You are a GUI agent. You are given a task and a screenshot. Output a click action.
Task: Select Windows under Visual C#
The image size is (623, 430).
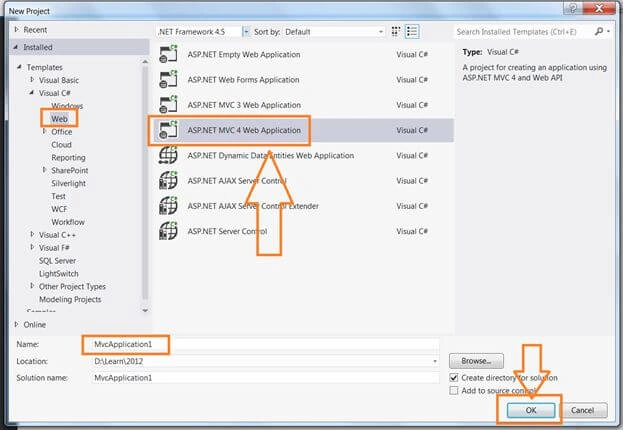click(67, 106)
